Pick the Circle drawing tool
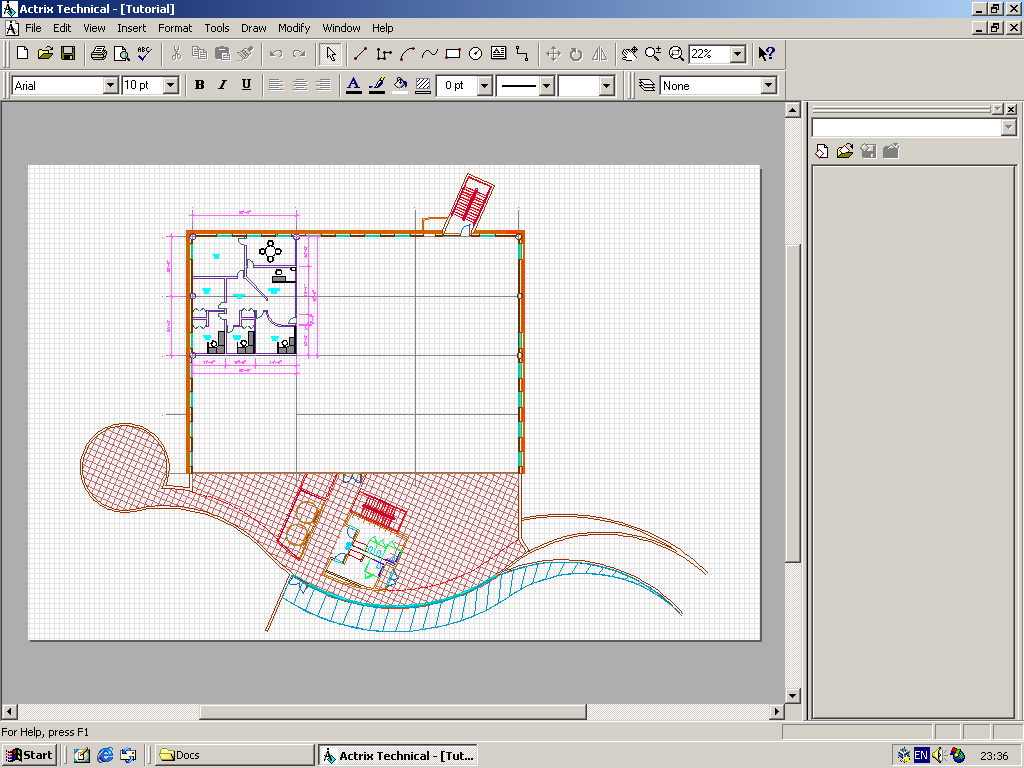 [476, 54]
